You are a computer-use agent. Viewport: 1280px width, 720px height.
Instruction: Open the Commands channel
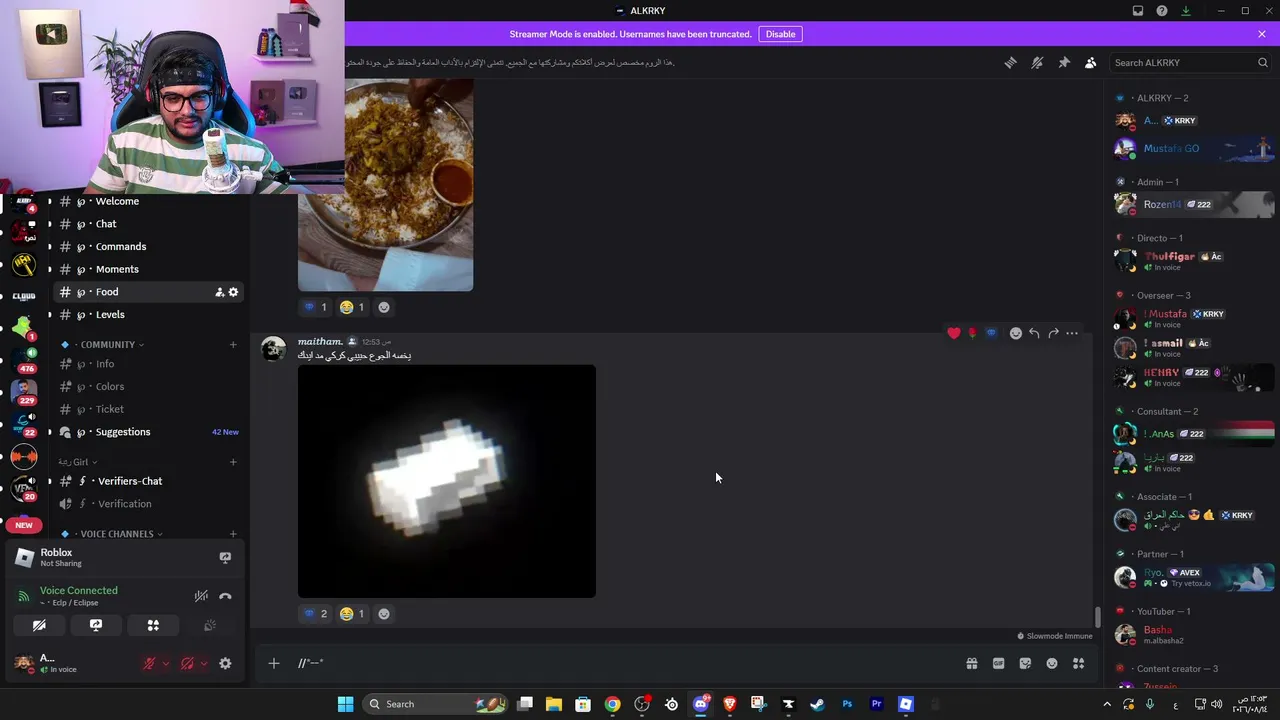click(x=147, y=247)
